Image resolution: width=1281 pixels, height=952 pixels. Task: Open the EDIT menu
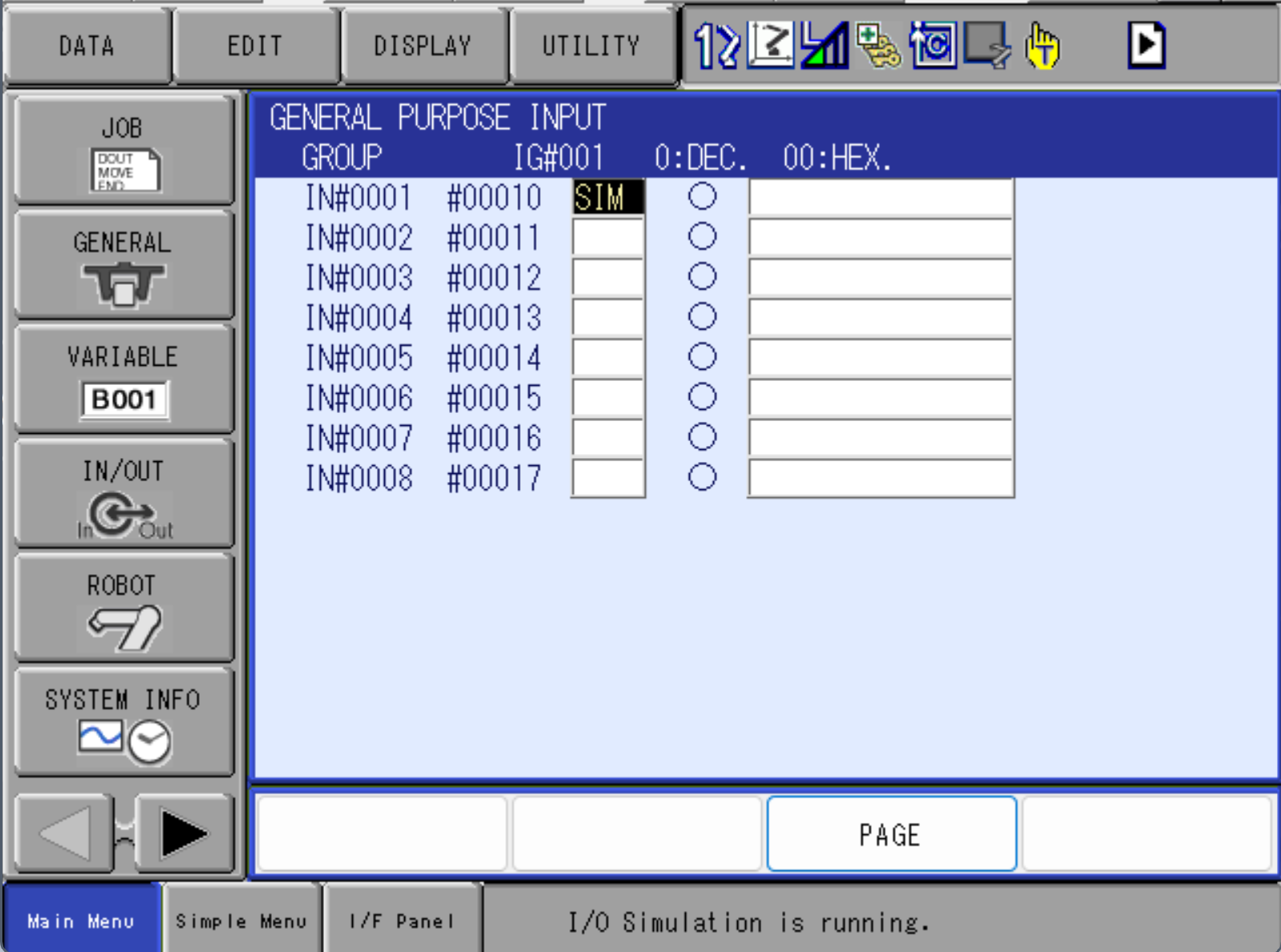pyautogui.click(x=255, y=46)
